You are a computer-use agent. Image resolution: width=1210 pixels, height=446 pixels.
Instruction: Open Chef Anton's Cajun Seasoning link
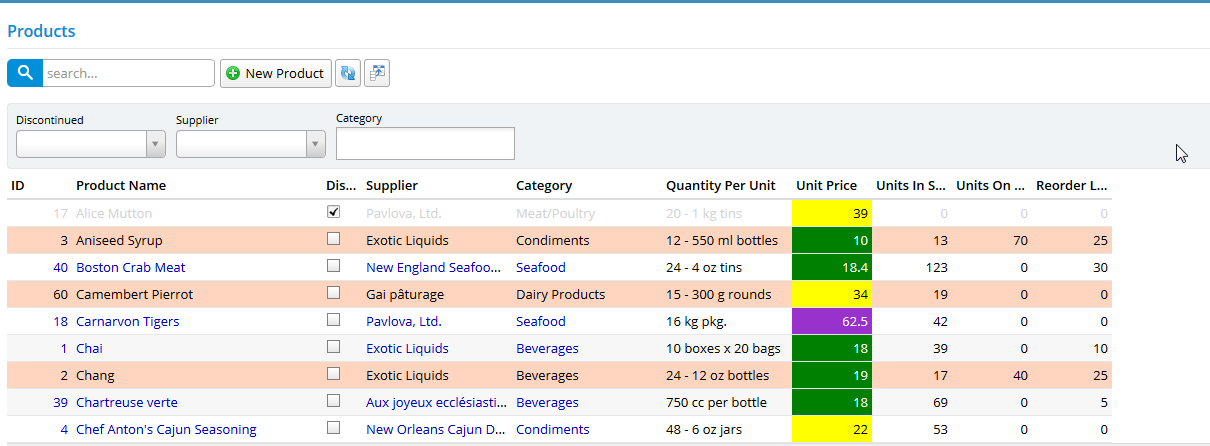[x=166, y=429]
